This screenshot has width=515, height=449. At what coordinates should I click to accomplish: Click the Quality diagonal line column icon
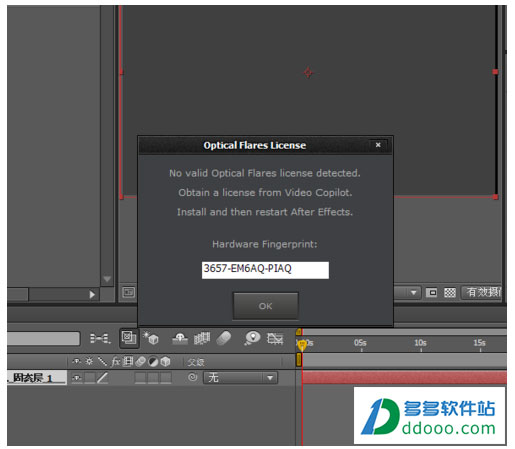tap(102, 361)
